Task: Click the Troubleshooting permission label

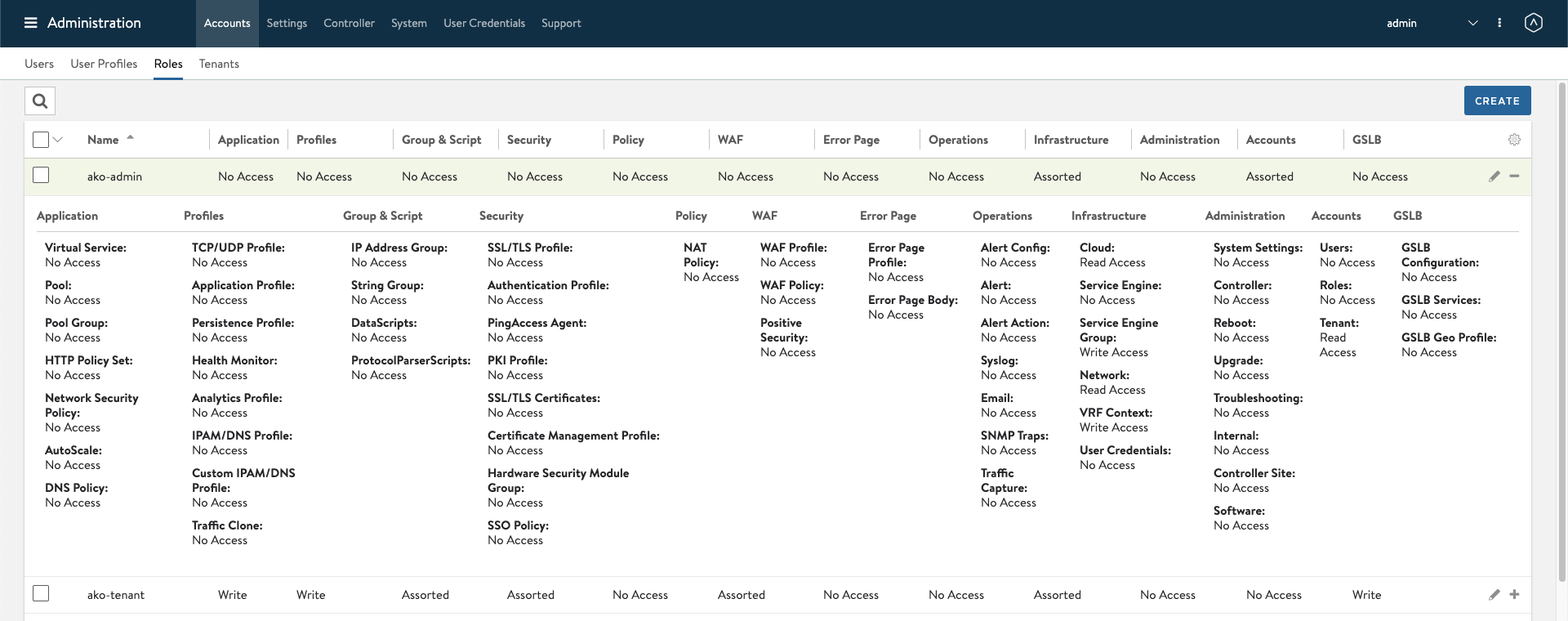Action: [1258, 398]
